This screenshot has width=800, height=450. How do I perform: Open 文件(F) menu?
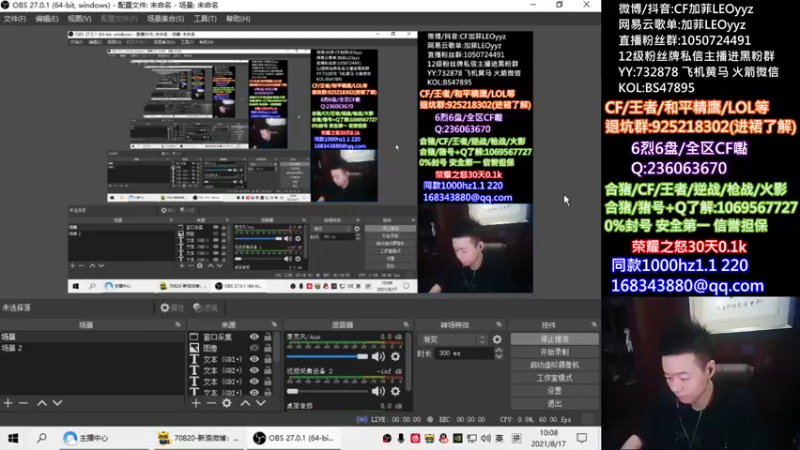pyautogui.click(x=15, y=19)
